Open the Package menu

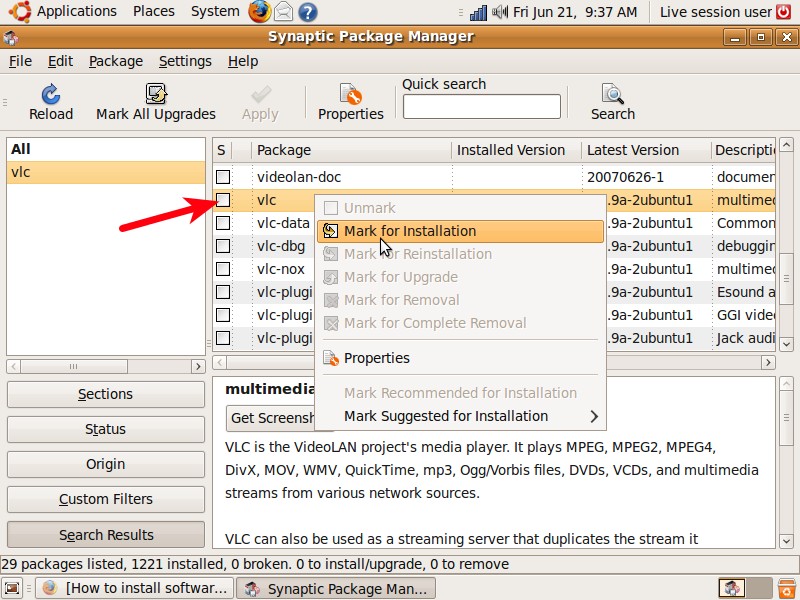click(x=116, y=61)
